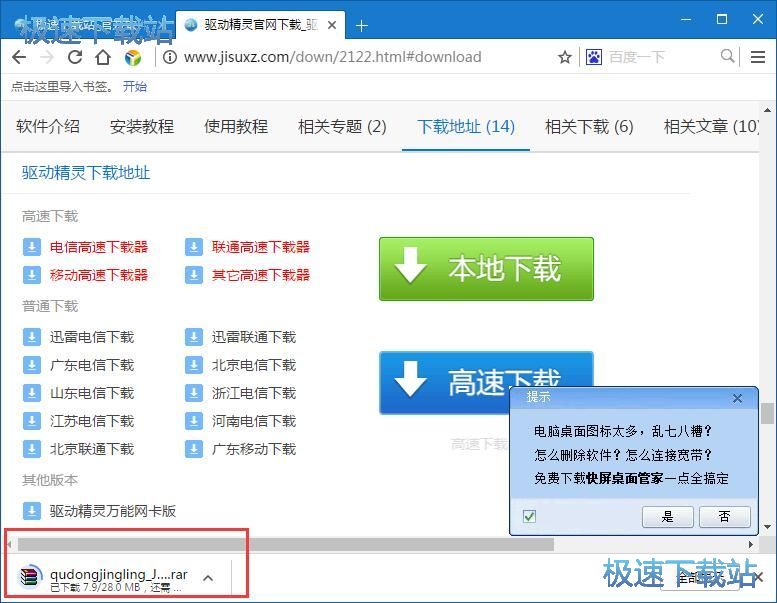Open the 联通高速下载器 link

tap(261, 247)
